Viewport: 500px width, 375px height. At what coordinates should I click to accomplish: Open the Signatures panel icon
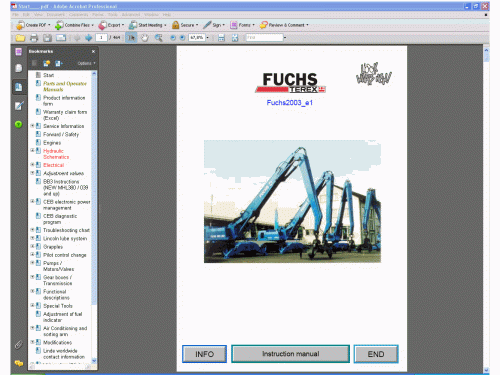(19, 106)
